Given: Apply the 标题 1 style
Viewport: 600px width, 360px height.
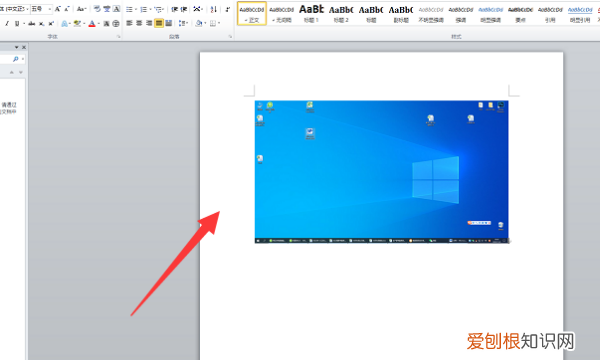Looking at the screenshot, I should [311, 13].
